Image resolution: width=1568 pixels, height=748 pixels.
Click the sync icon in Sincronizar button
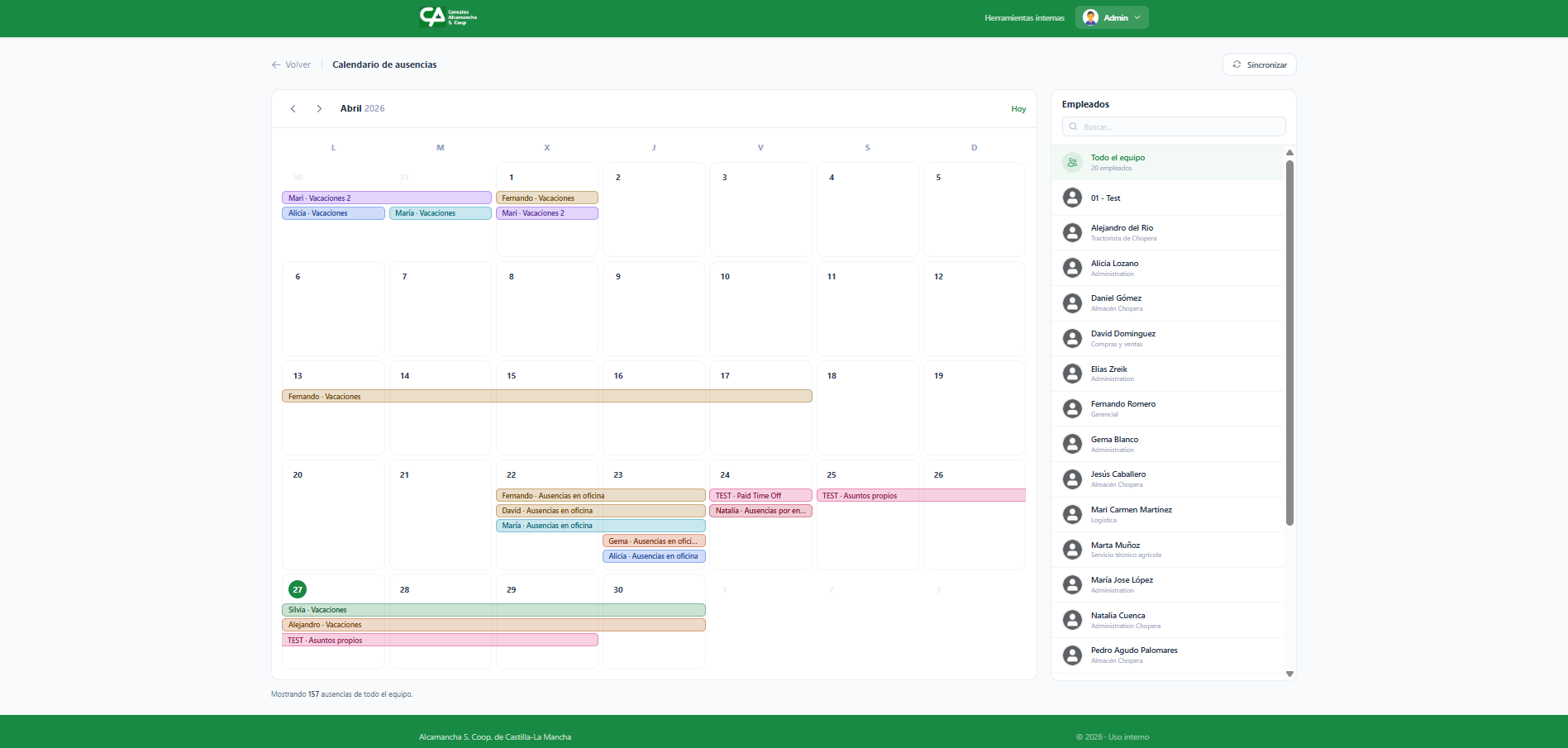(1237, 64)
